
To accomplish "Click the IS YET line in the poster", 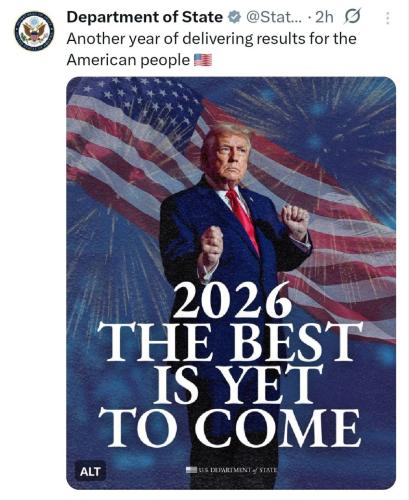I will click(x=239, y=384).
